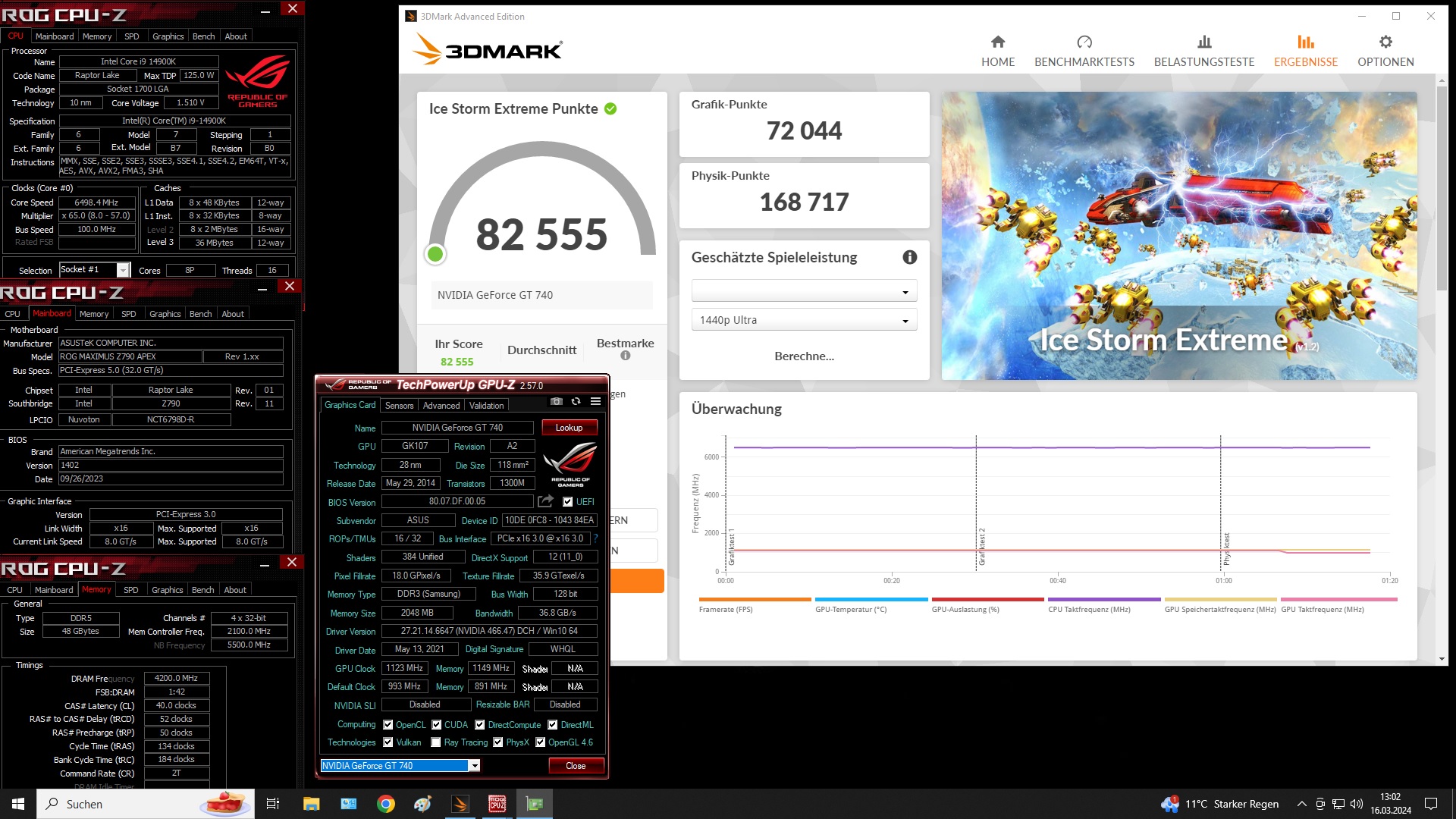Take a GPU-Z screenshot with the camera icon
Image resolution: width=1456 pixels, height=819 pixels.
point(557,401)
